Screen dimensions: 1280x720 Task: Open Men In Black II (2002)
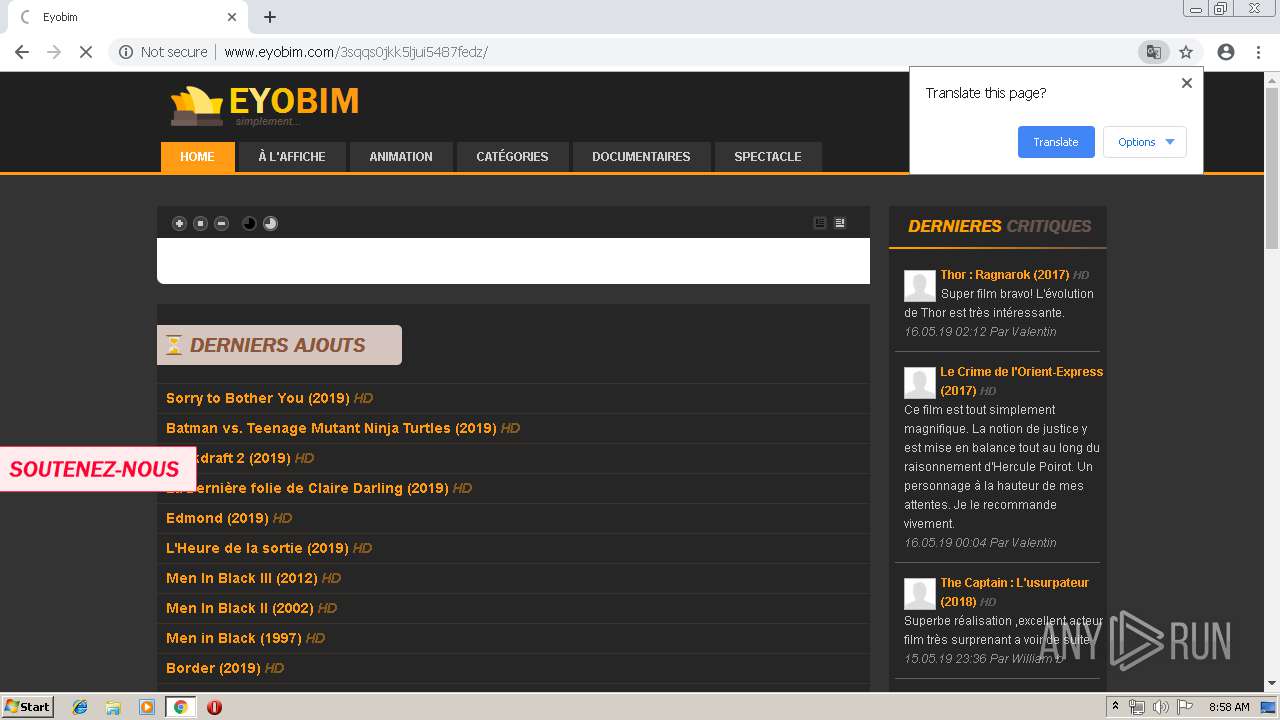pos(239,608)
